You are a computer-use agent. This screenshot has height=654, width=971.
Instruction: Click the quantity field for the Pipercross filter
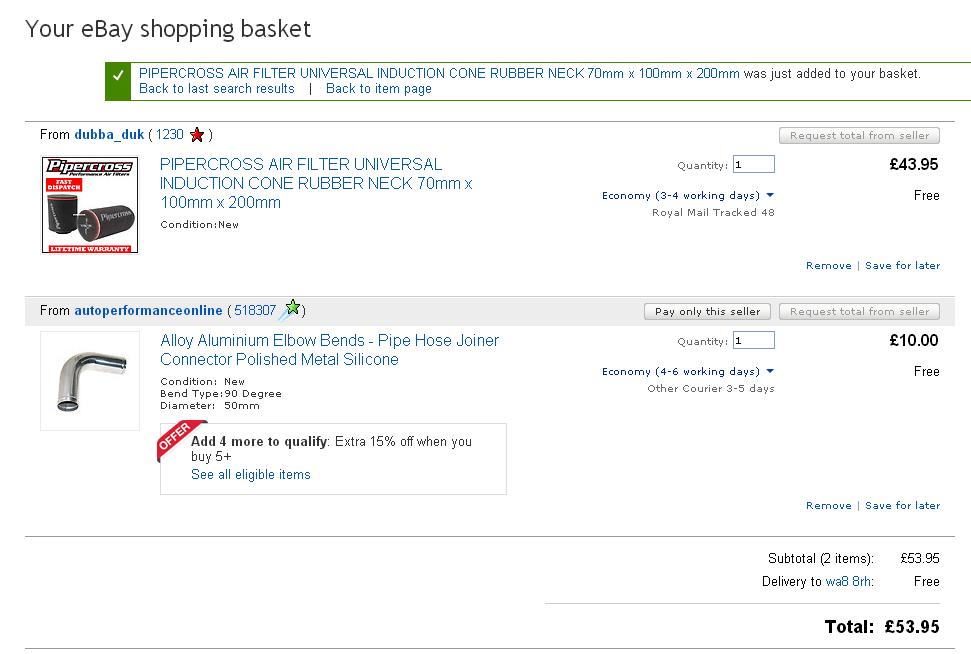pyautogui.click(x=753, y=165)
